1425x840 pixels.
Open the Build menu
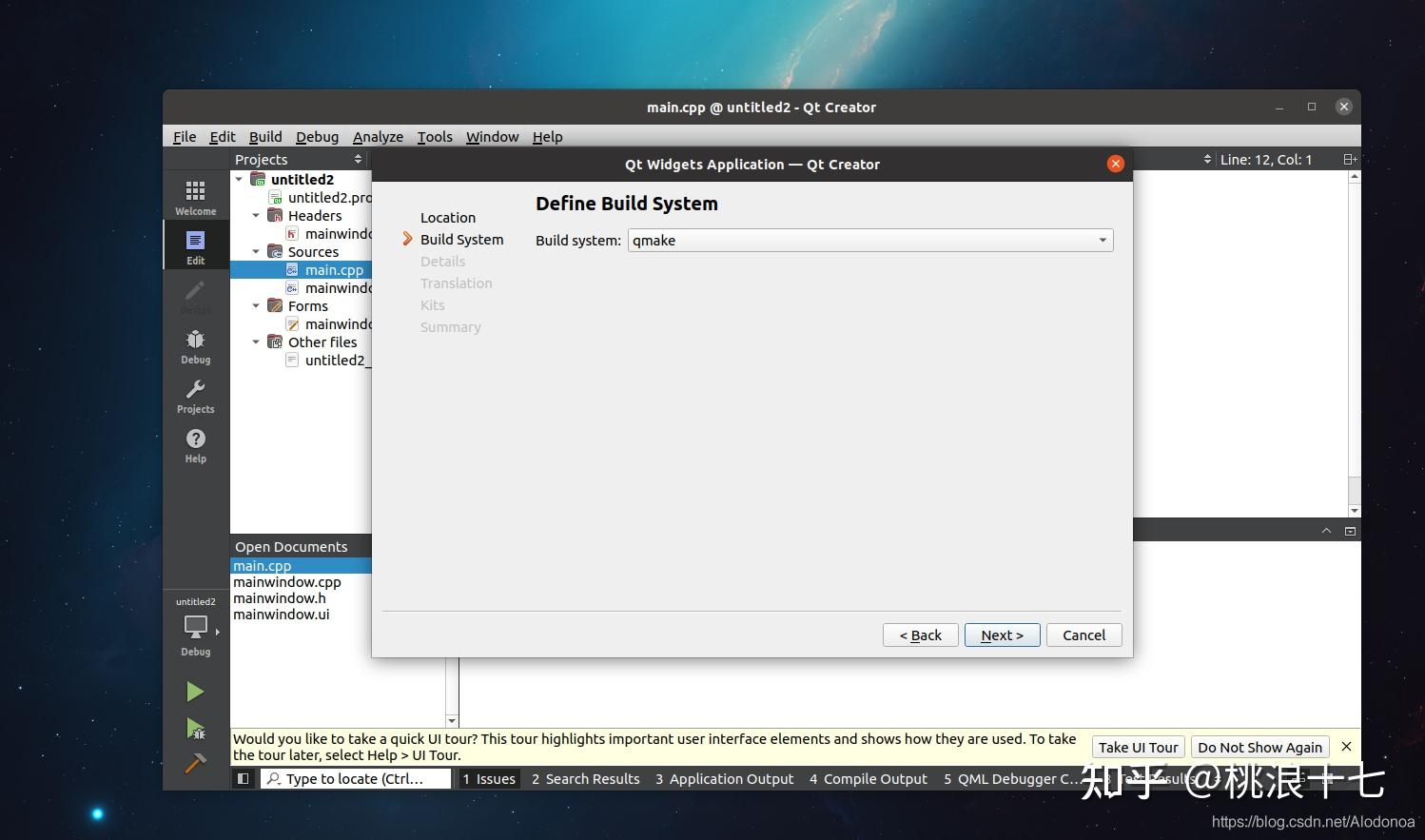264,136
